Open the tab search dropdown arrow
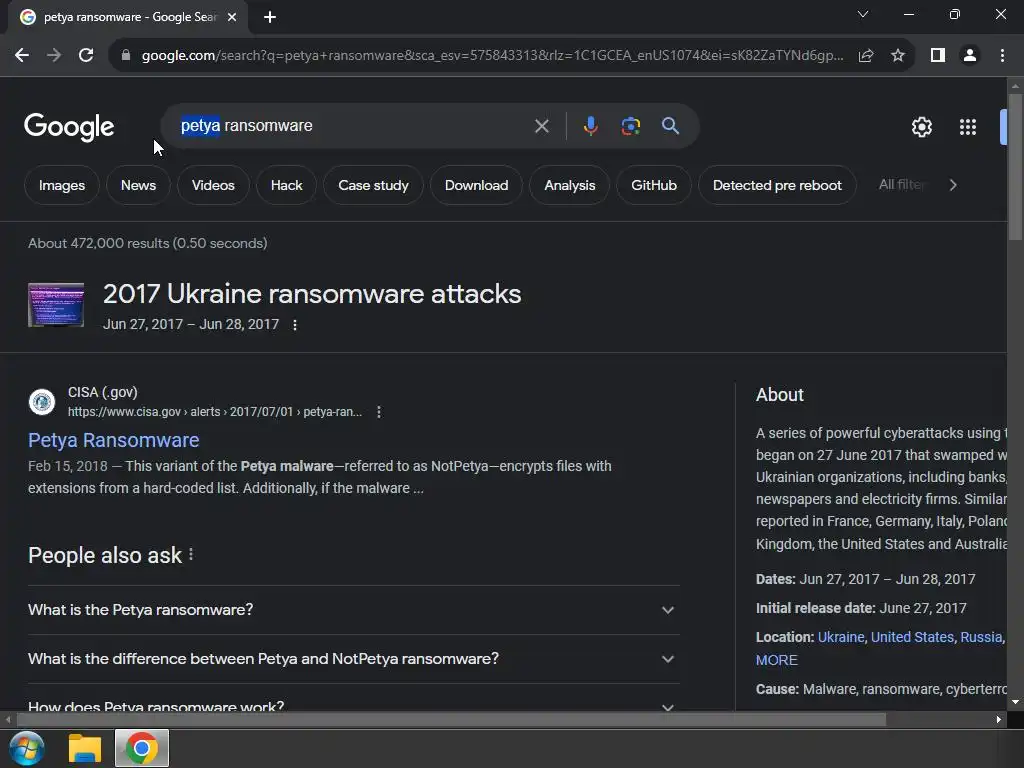The image size is (1024, 768). click(x=863, y=14)
